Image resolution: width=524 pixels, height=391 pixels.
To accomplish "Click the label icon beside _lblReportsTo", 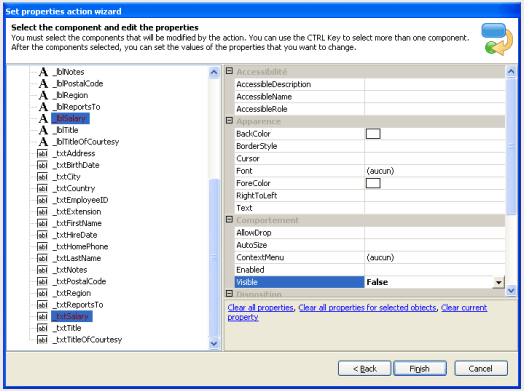I will click(43, 107).
